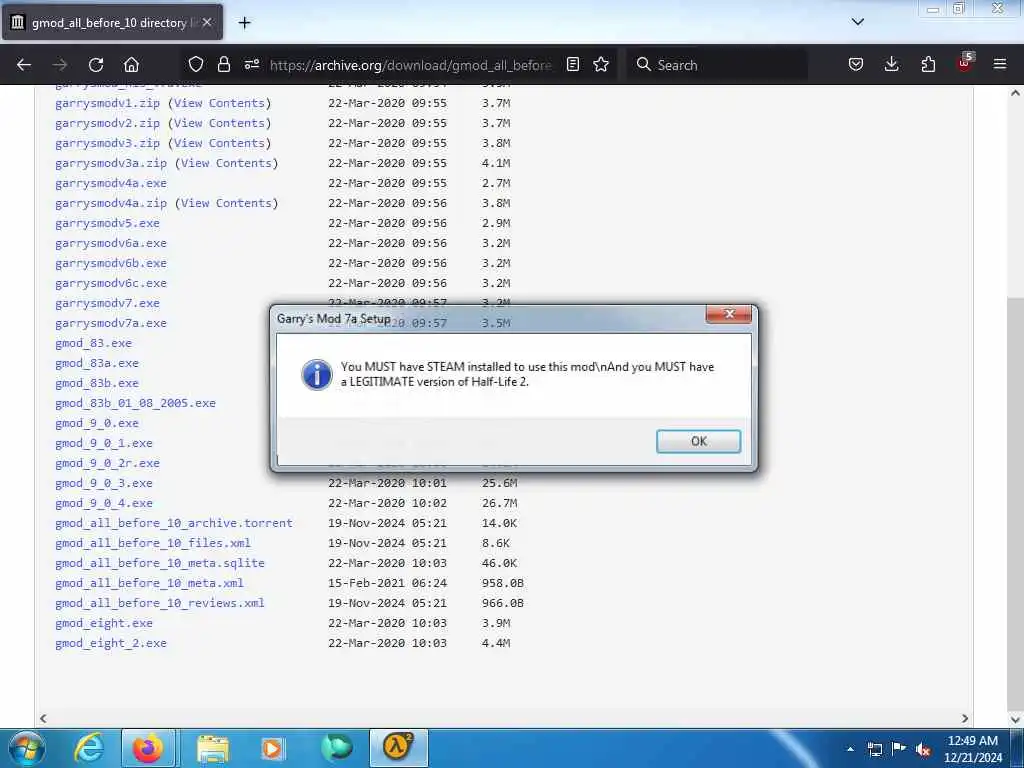Go back to the previous page
Viewport: 1024px width, 768px height.
point(24,65)
